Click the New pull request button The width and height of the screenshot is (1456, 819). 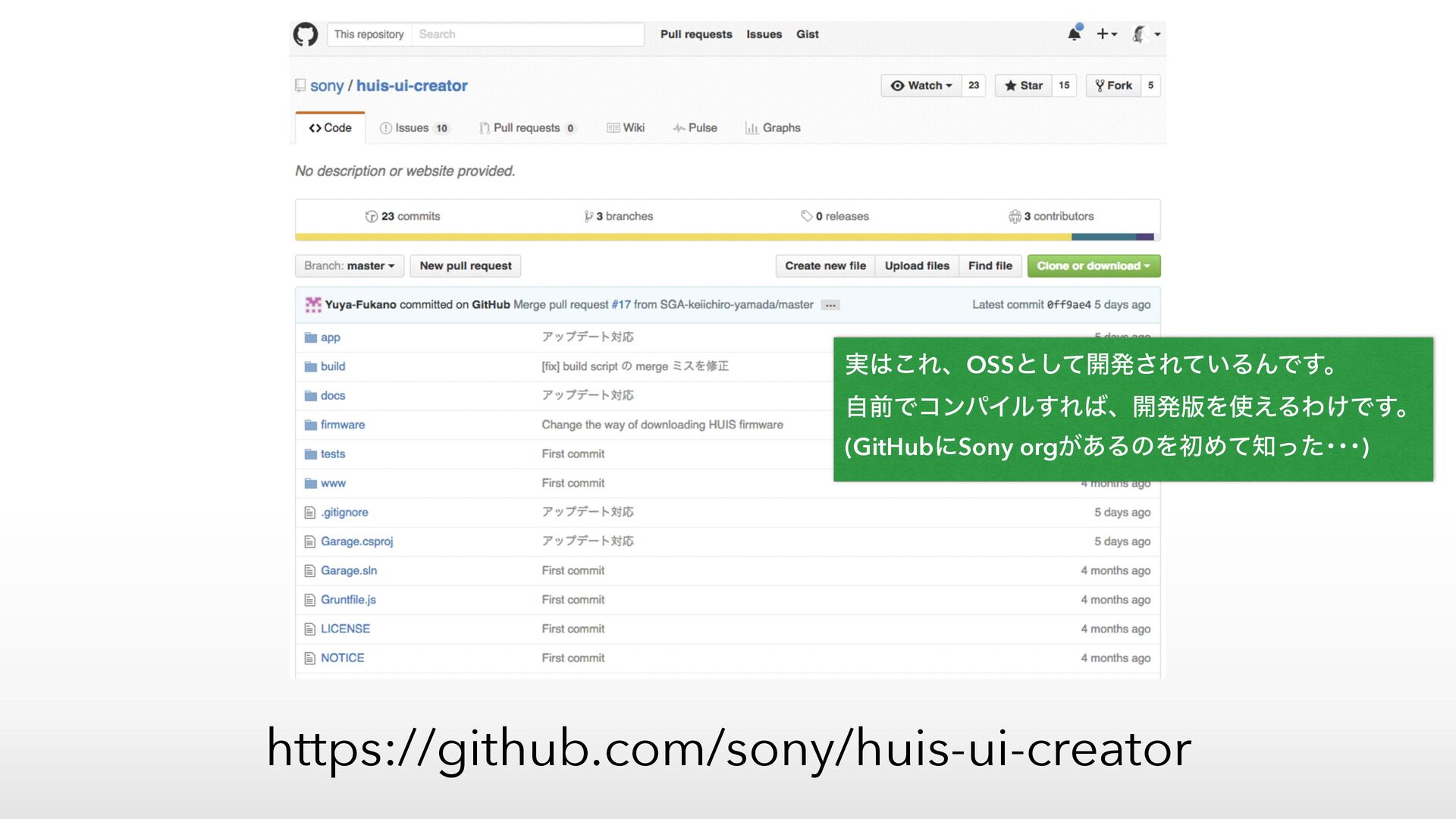coord(466,266)
